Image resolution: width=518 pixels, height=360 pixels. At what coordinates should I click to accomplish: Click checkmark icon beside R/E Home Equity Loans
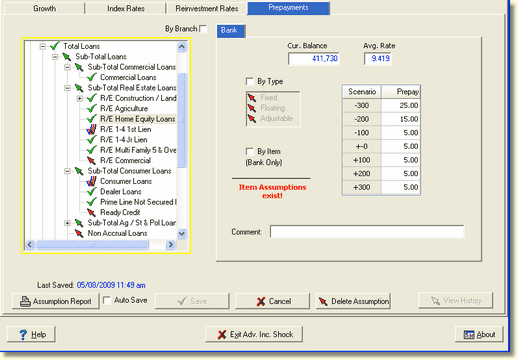[x=92, y=119]
